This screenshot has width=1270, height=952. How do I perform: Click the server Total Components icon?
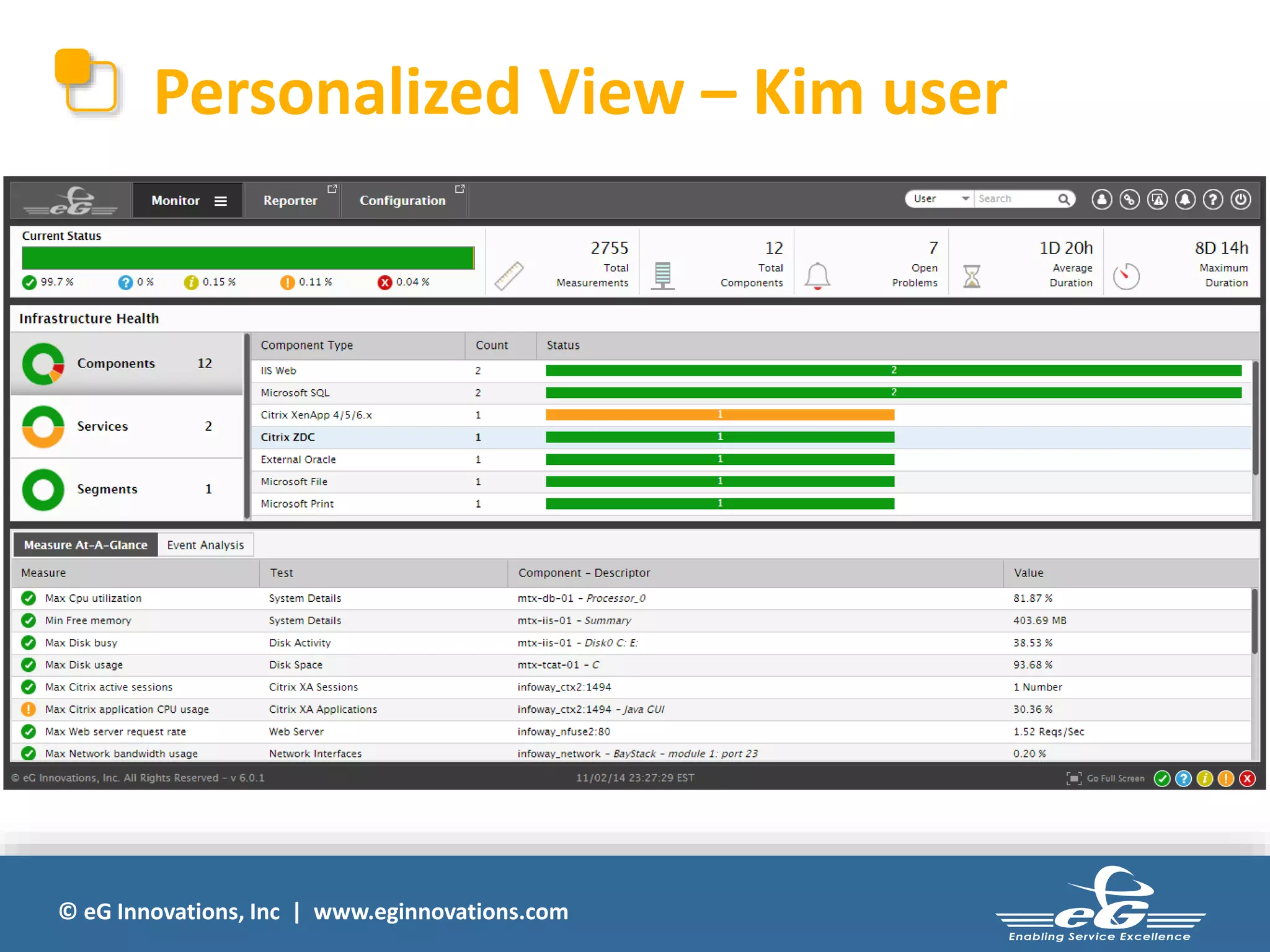coord(663,276)
